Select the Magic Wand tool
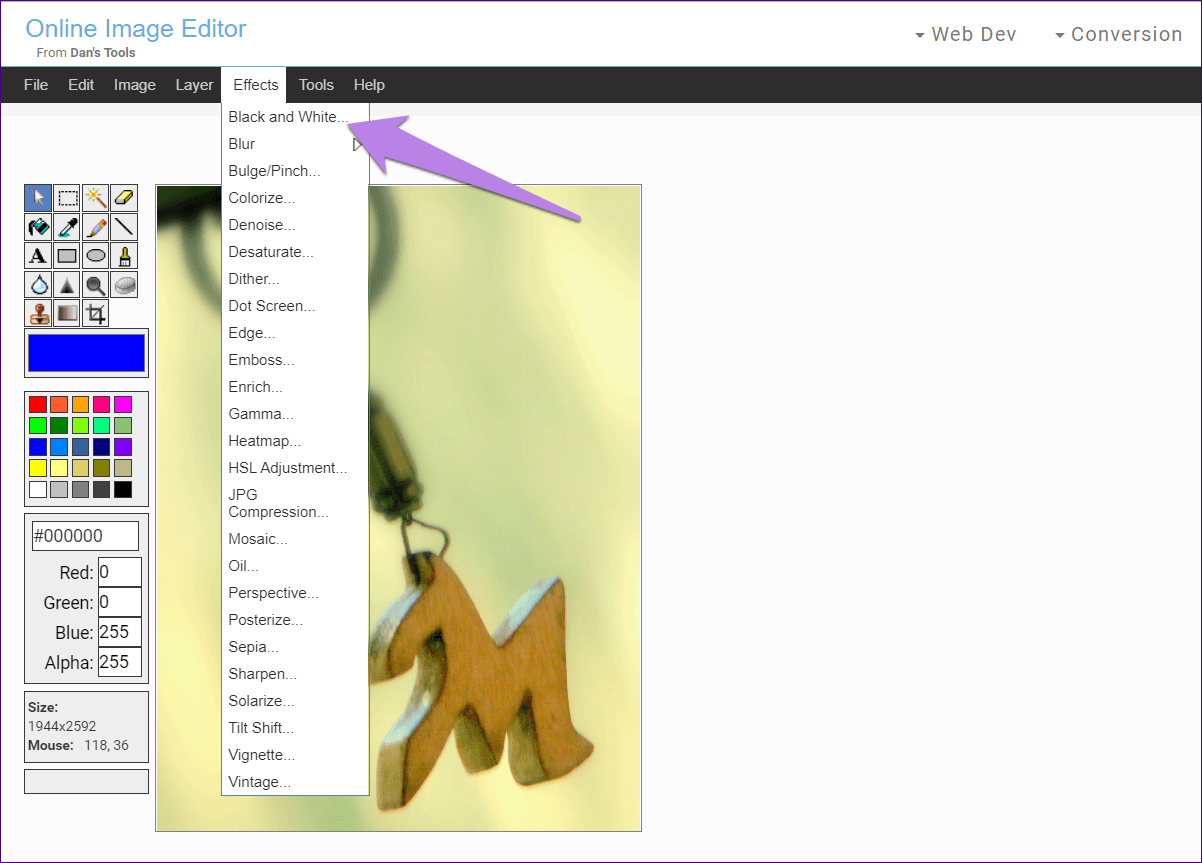This screenshot has width=1202, height=863. 95,198
